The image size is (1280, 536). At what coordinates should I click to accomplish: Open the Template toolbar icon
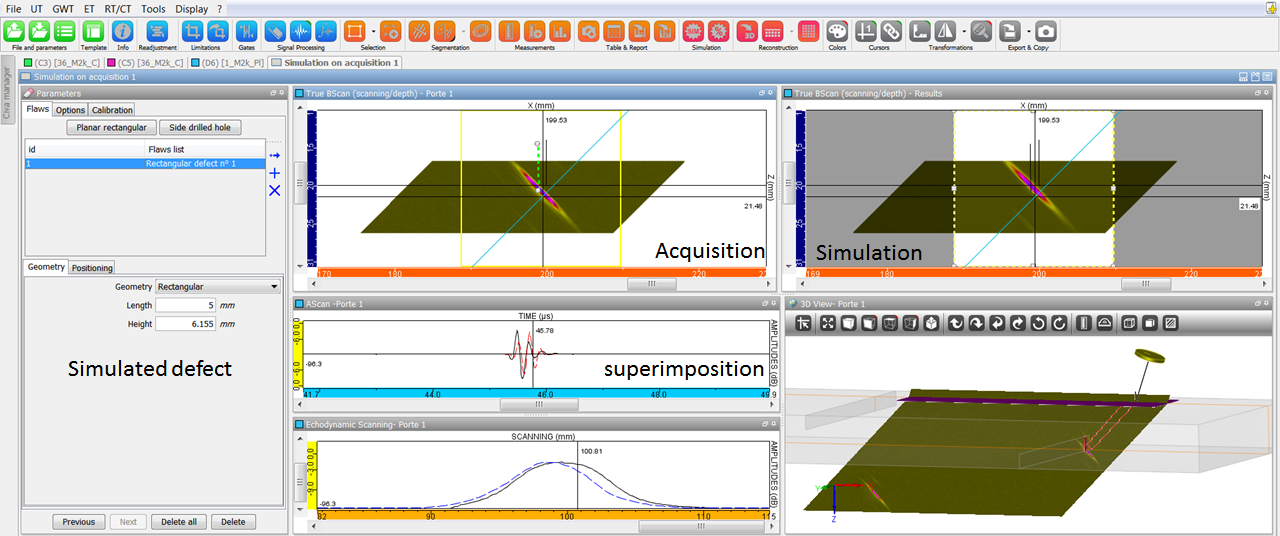click(93, 31)
